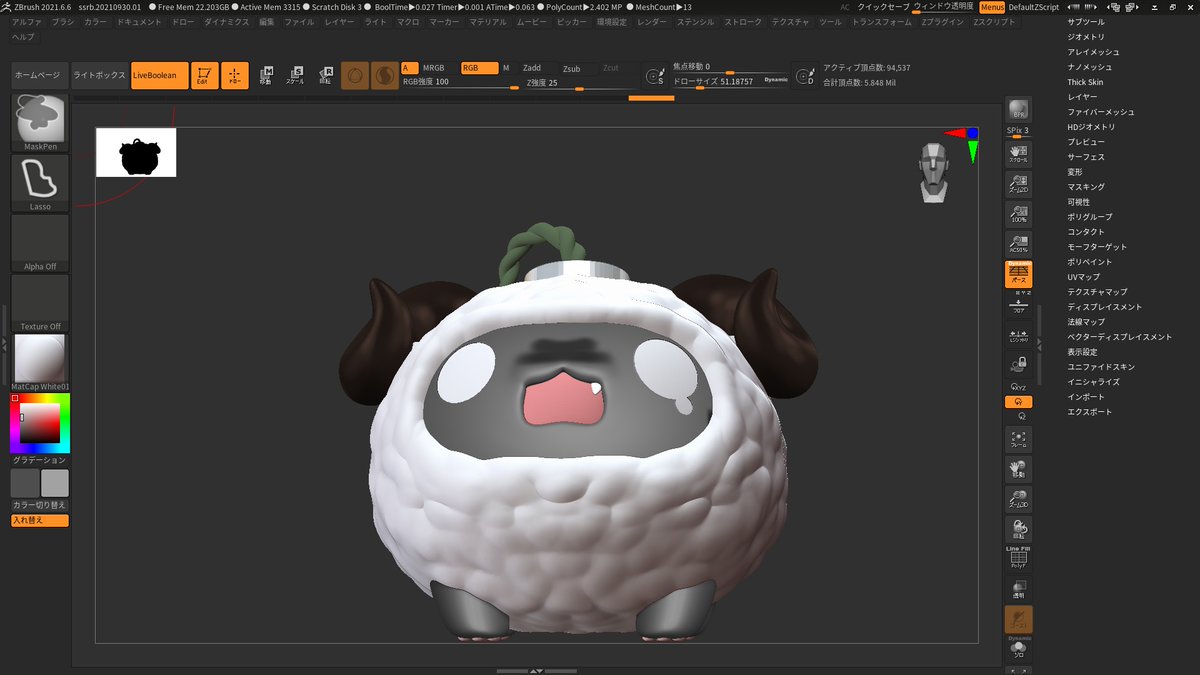
Task: Click the DefaultZScript button
Action: point(1034,6)
